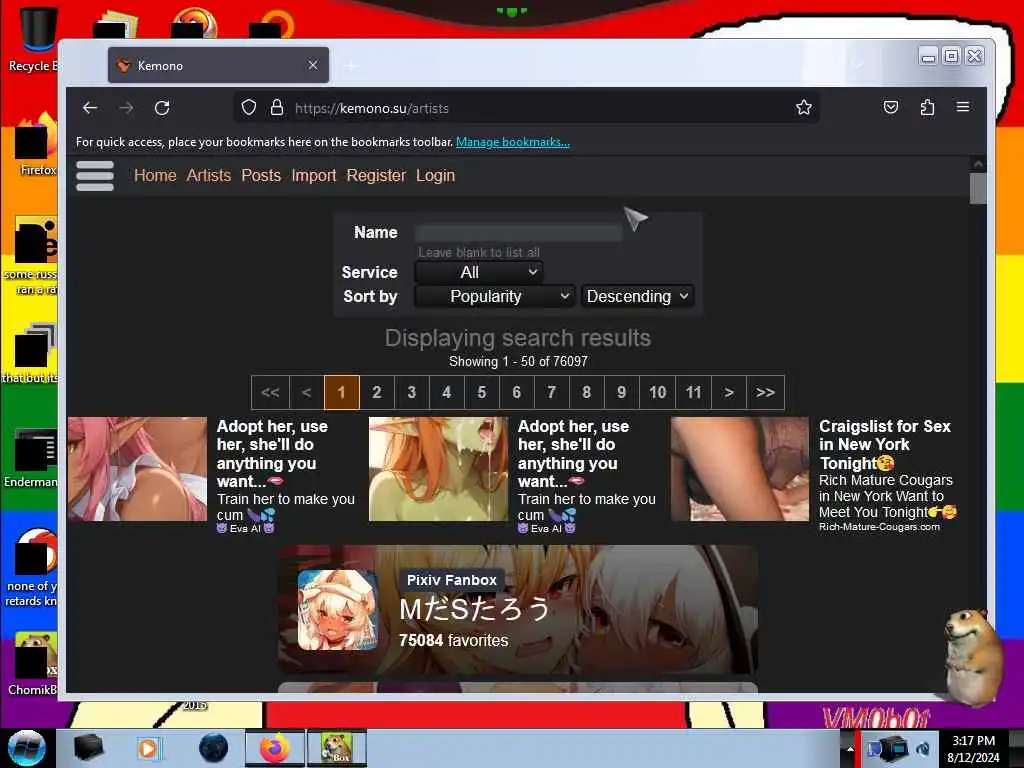Click the volume speaker tray icon
This screenshot has height=768, width=1024.
923,749
